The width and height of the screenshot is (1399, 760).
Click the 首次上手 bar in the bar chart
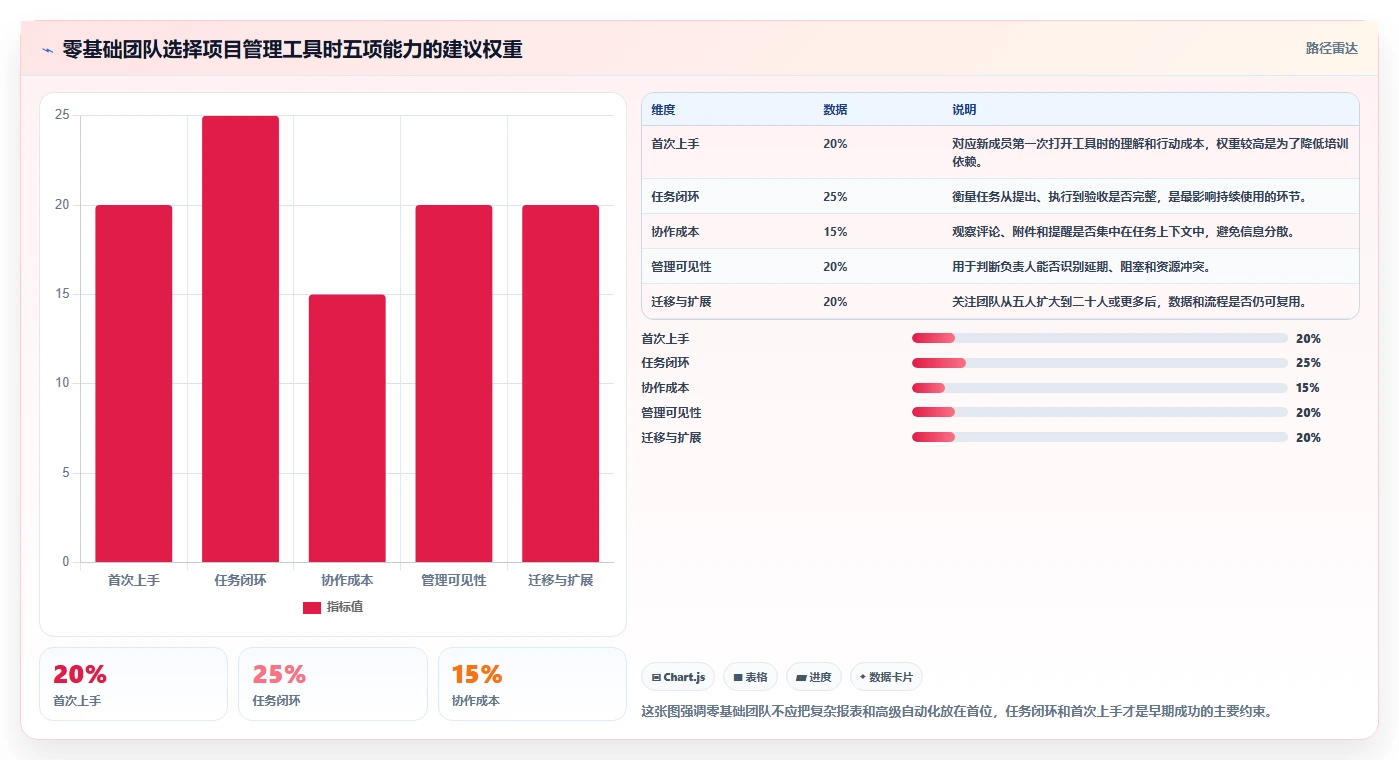[x=134, y=383]
